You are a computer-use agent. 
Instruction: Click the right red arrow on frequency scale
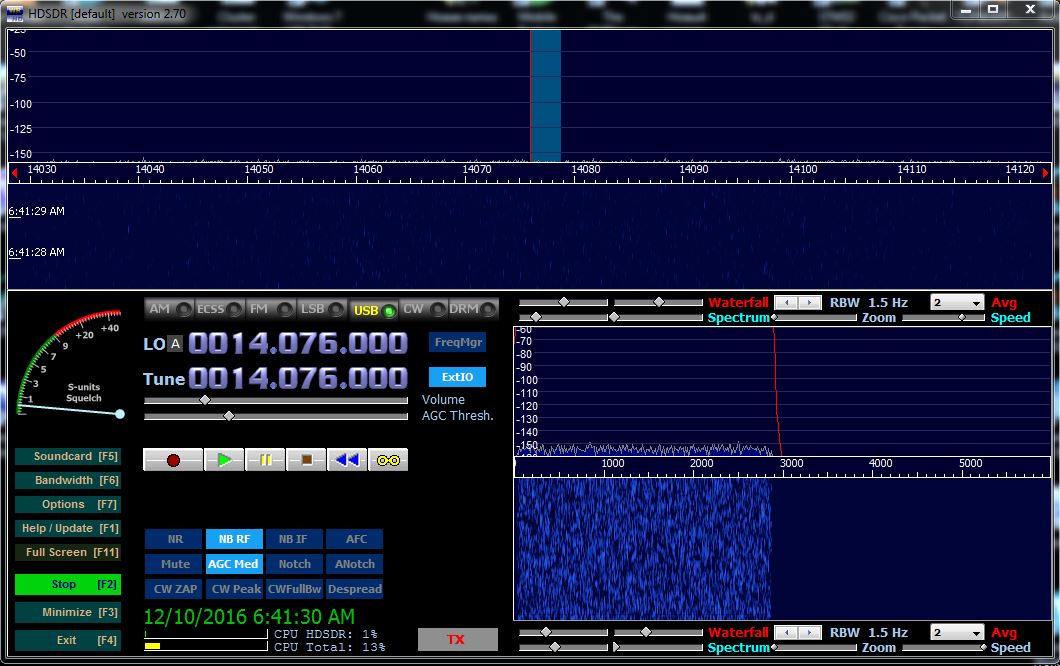click(1046, 173)
